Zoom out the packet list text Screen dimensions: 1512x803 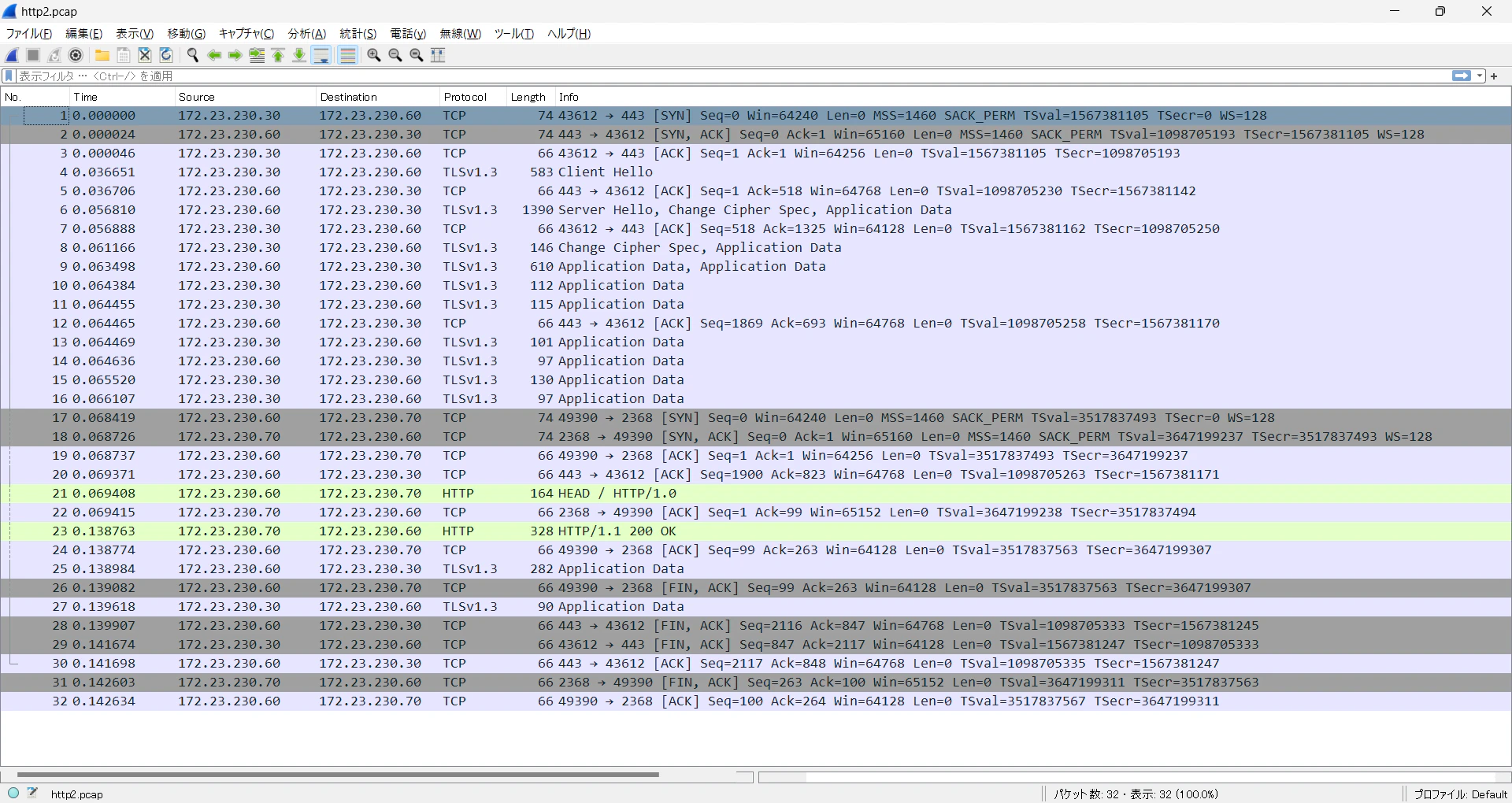click(395, 55)
